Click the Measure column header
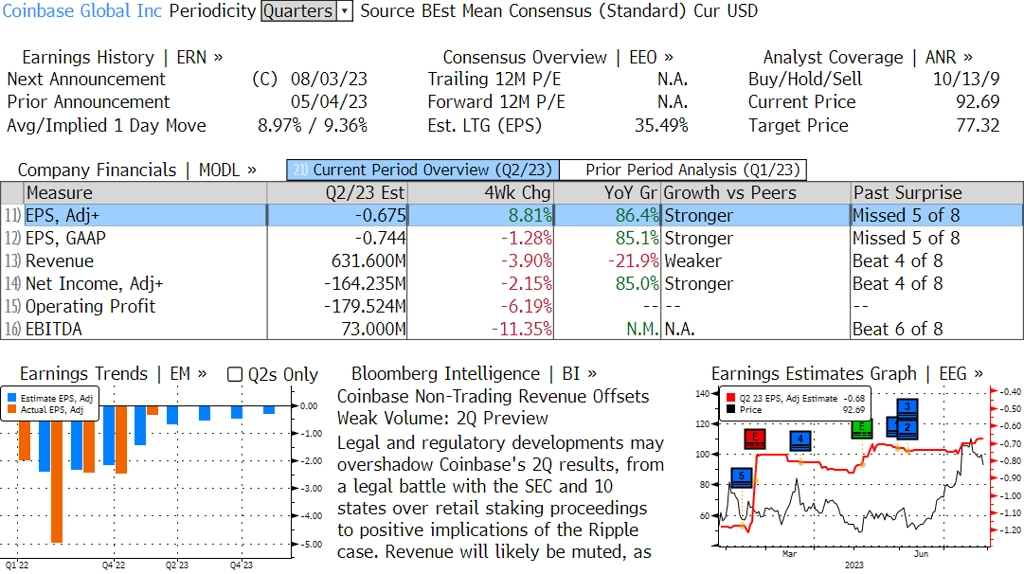Image resolution: width=1024 pixels, height=574 pixels. point(145,193)
